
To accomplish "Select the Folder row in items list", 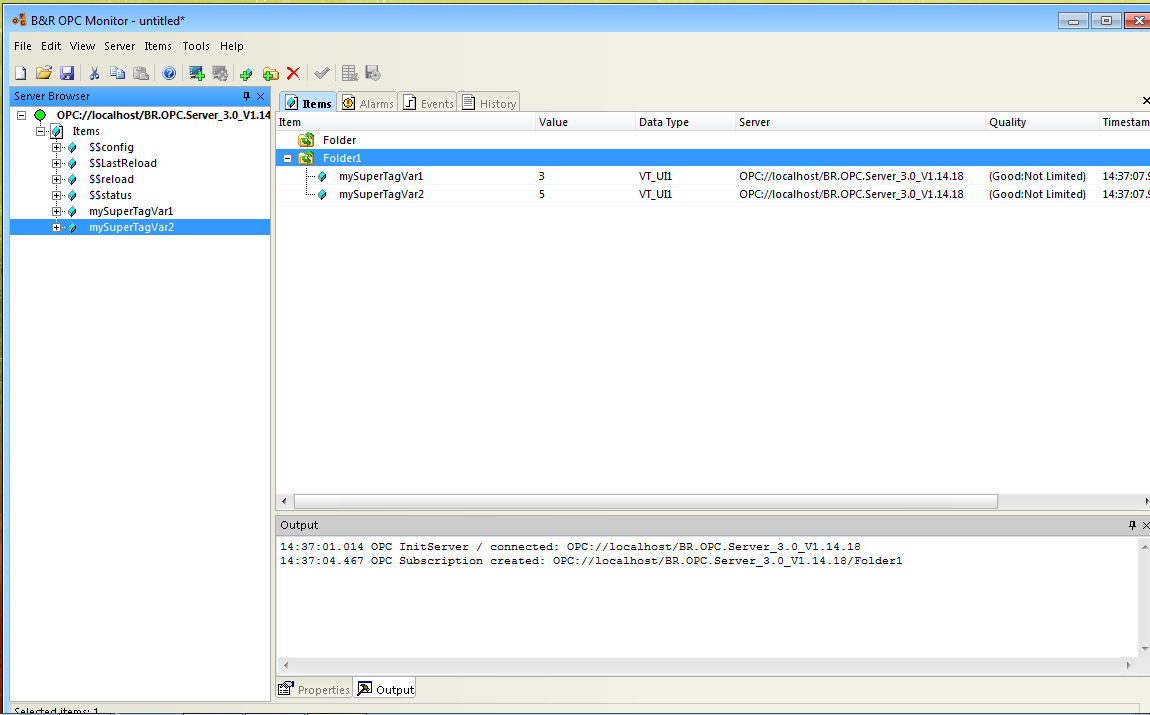I will click(713, 140).
